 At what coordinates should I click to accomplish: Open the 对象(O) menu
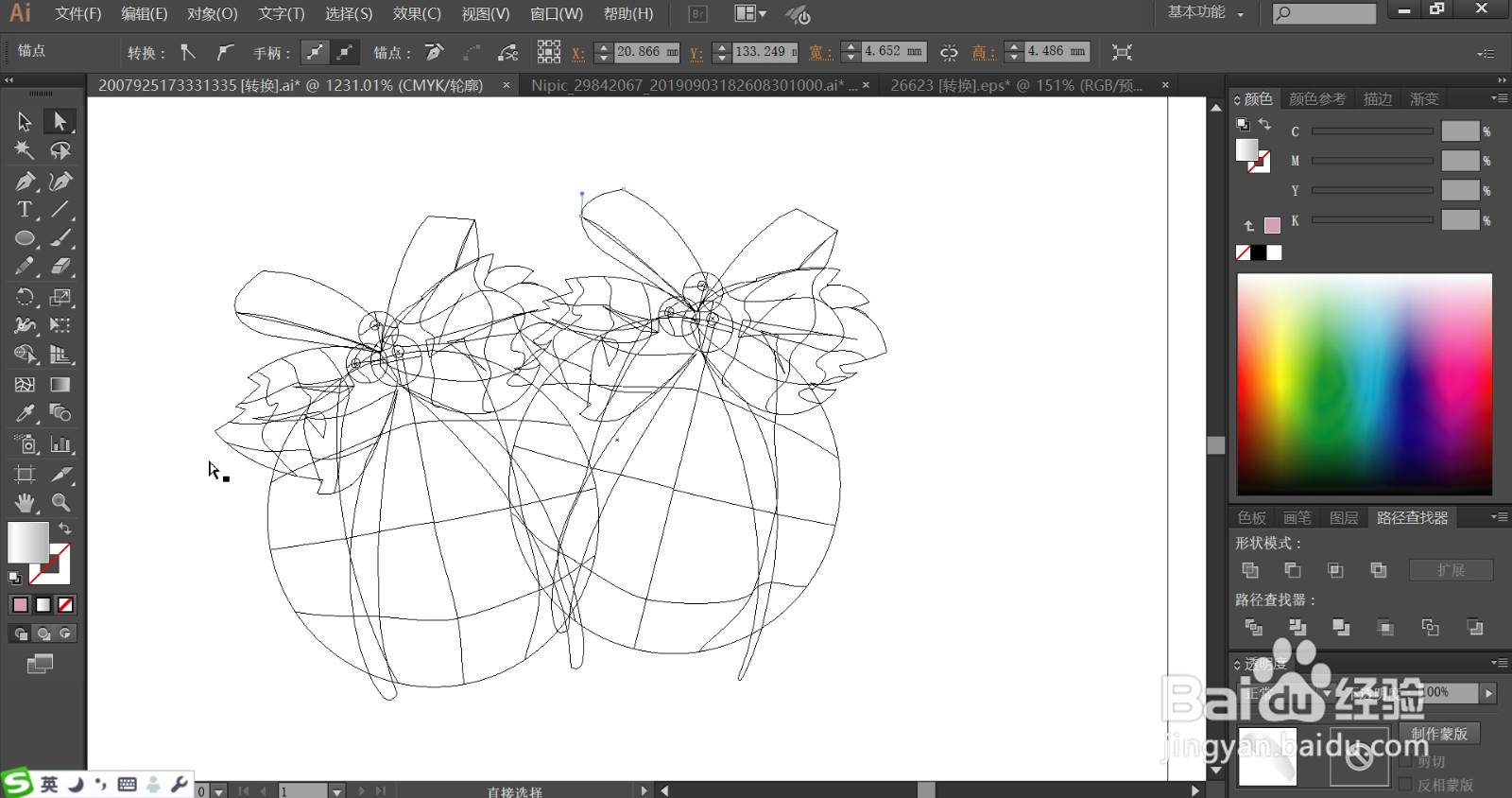tap(213, 14)
